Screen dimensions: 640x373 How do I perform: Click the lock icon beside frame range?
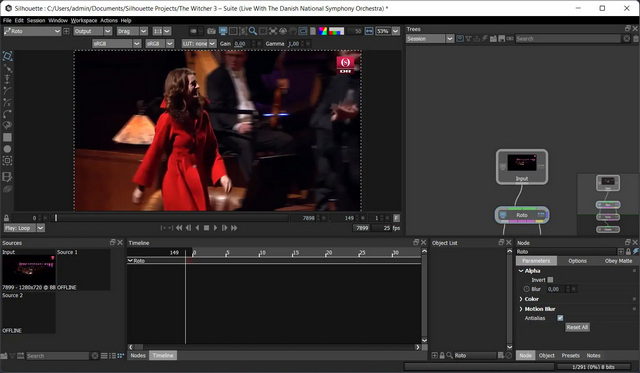[6, 218]
